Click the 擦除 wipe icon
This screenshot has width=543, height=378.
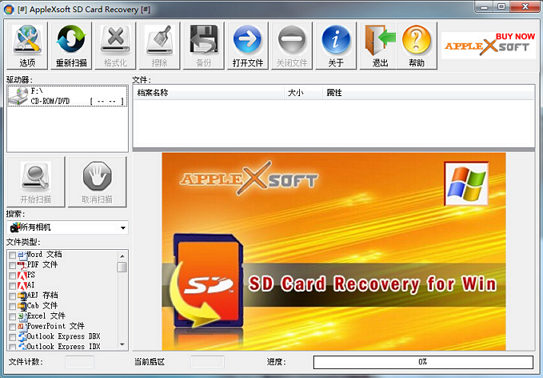159,46
